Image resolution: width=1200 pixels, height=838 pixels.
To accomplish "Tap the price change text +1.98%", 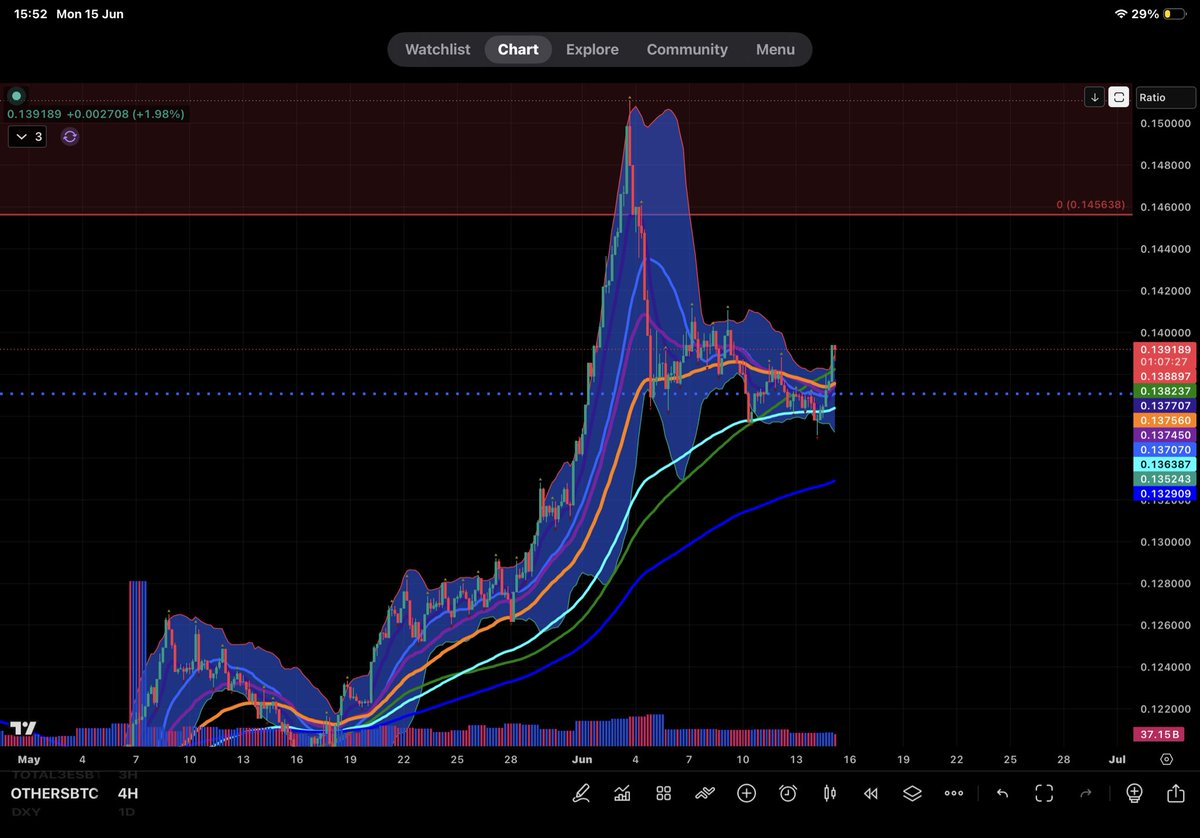I will click(x=158, y=114).
